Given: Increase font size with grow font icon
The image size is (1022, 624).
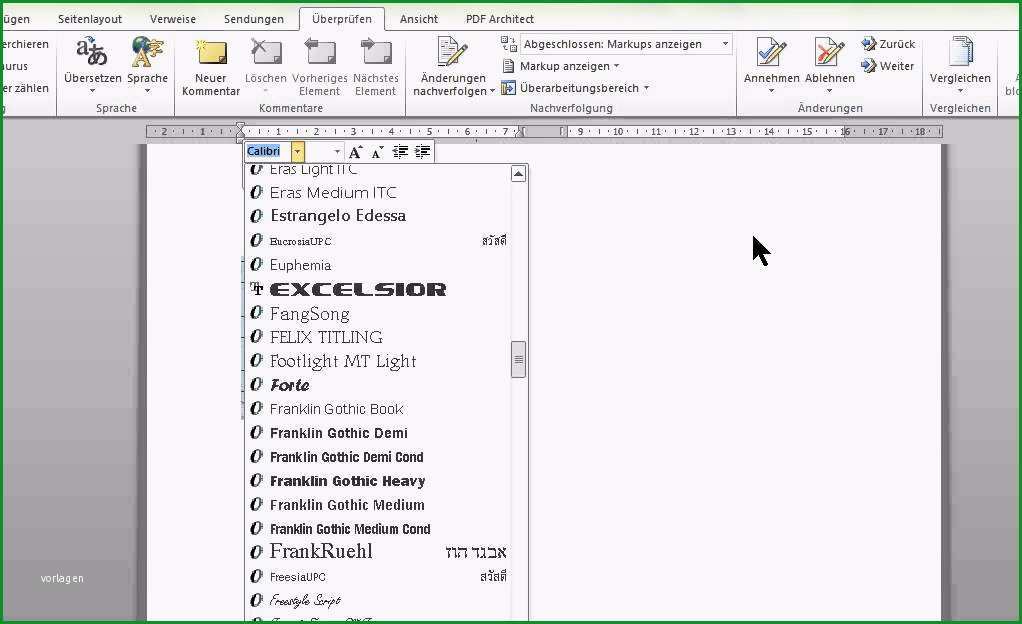Looking at the screenshot, I should (x=355, y=152).
